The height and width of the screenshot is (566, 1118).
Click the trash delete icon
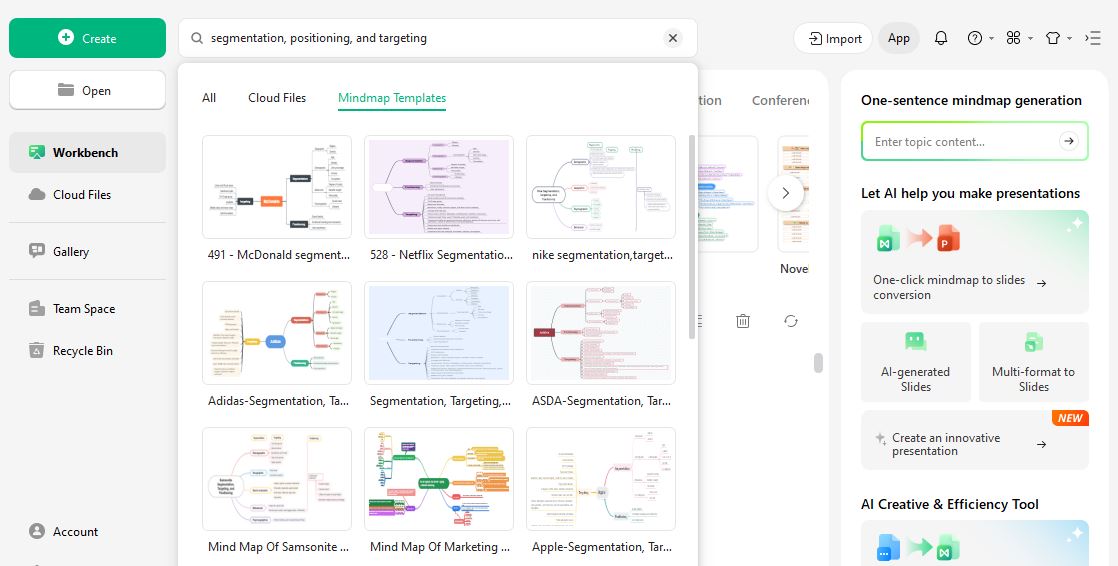point(742,321)
